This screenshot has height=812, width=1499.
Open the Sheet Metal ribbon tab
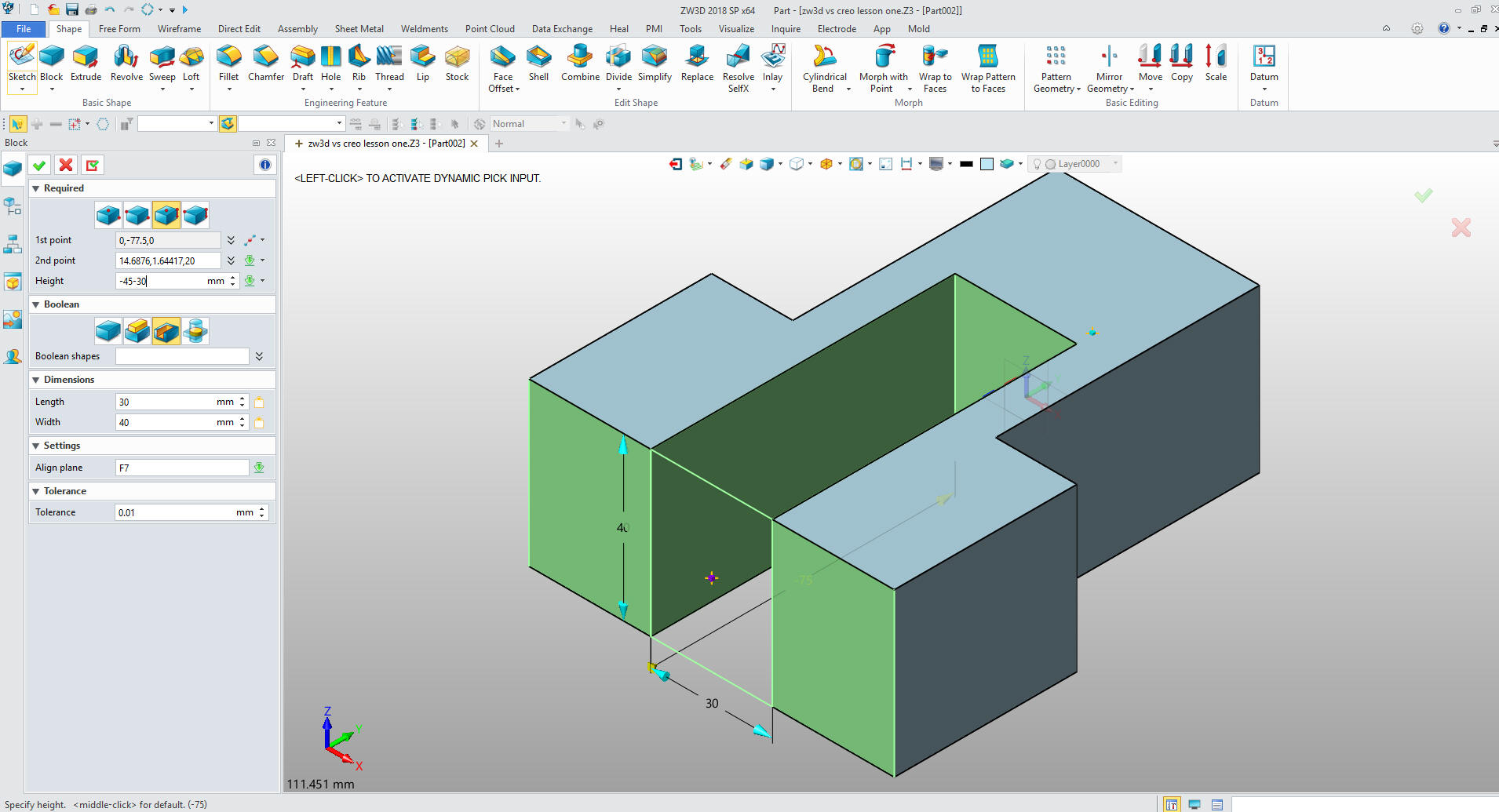click(x=359, y=29)
